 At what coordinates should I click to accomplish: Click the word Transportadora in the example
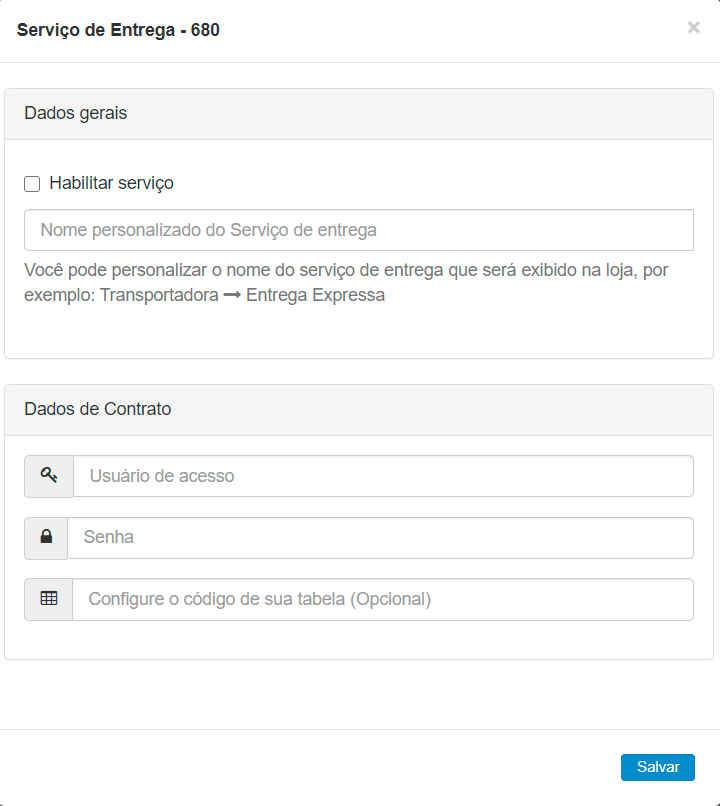pyautogui.click(x=159, y=295)
